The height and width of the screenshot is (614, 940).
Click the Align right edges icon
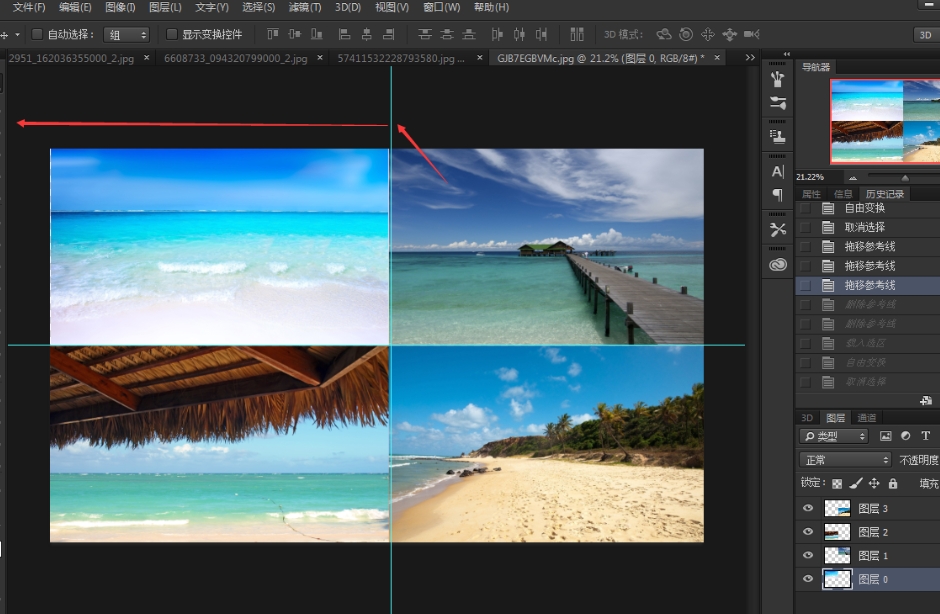pyautogui.click(x=388, y=34)
